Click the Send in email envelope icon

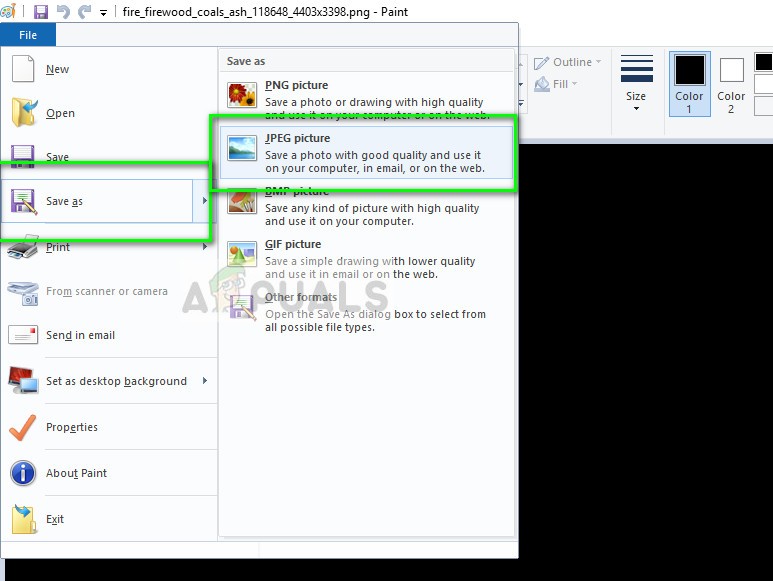(x=23, y=335)
